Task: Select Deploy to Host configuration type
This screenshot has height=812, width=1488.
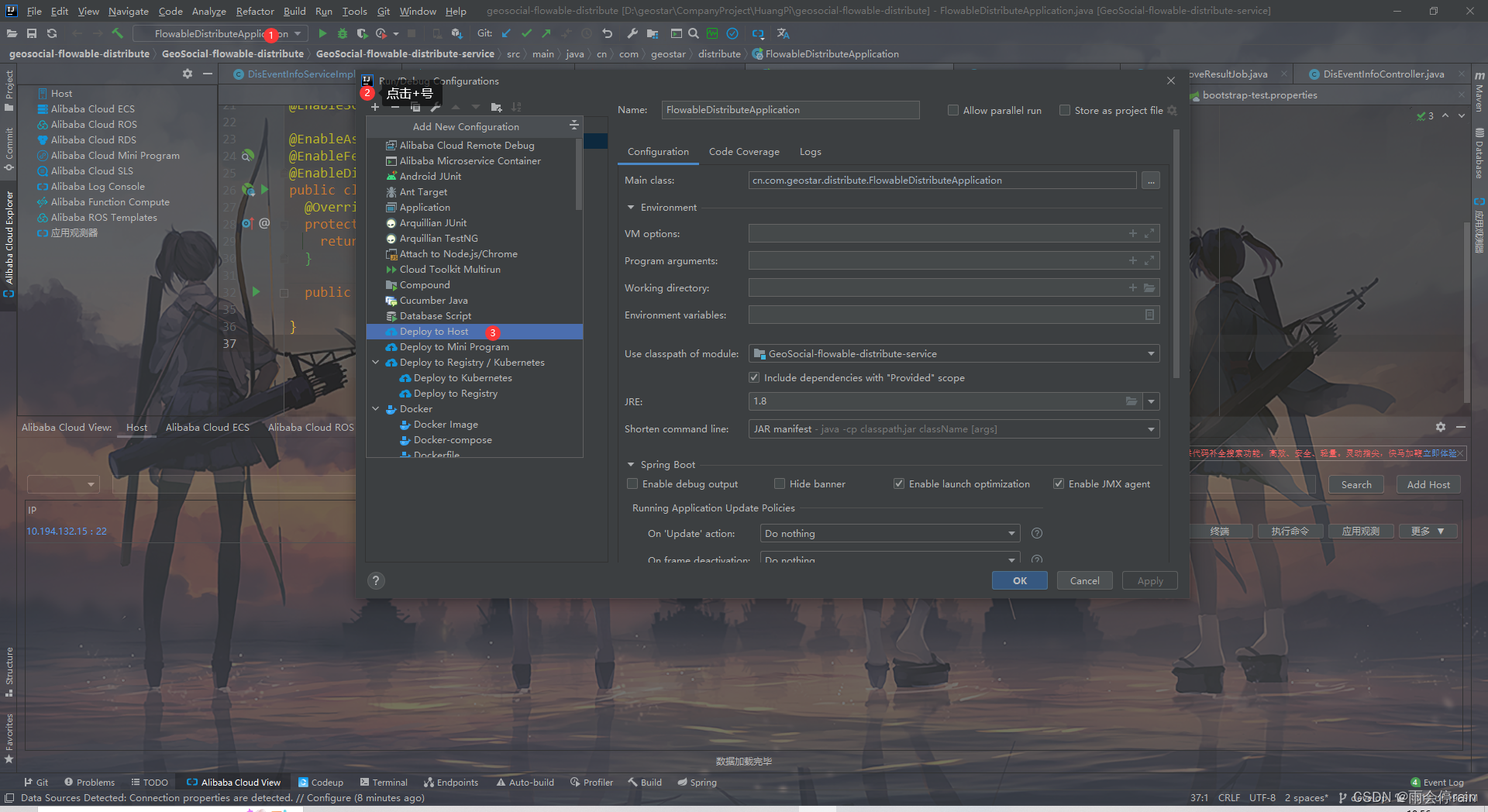Action: tap(474, 331)
